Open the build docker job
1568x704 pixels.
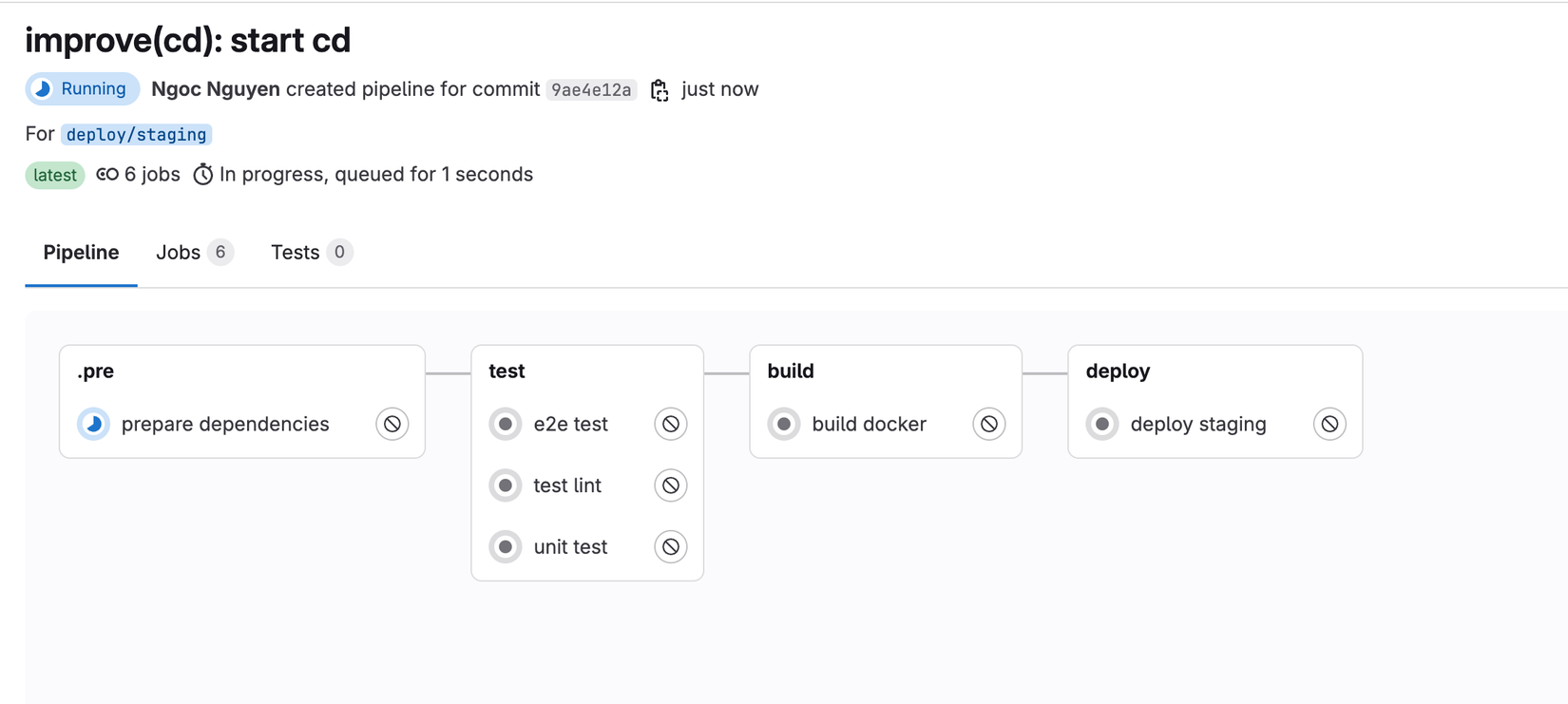pos(869,424)
